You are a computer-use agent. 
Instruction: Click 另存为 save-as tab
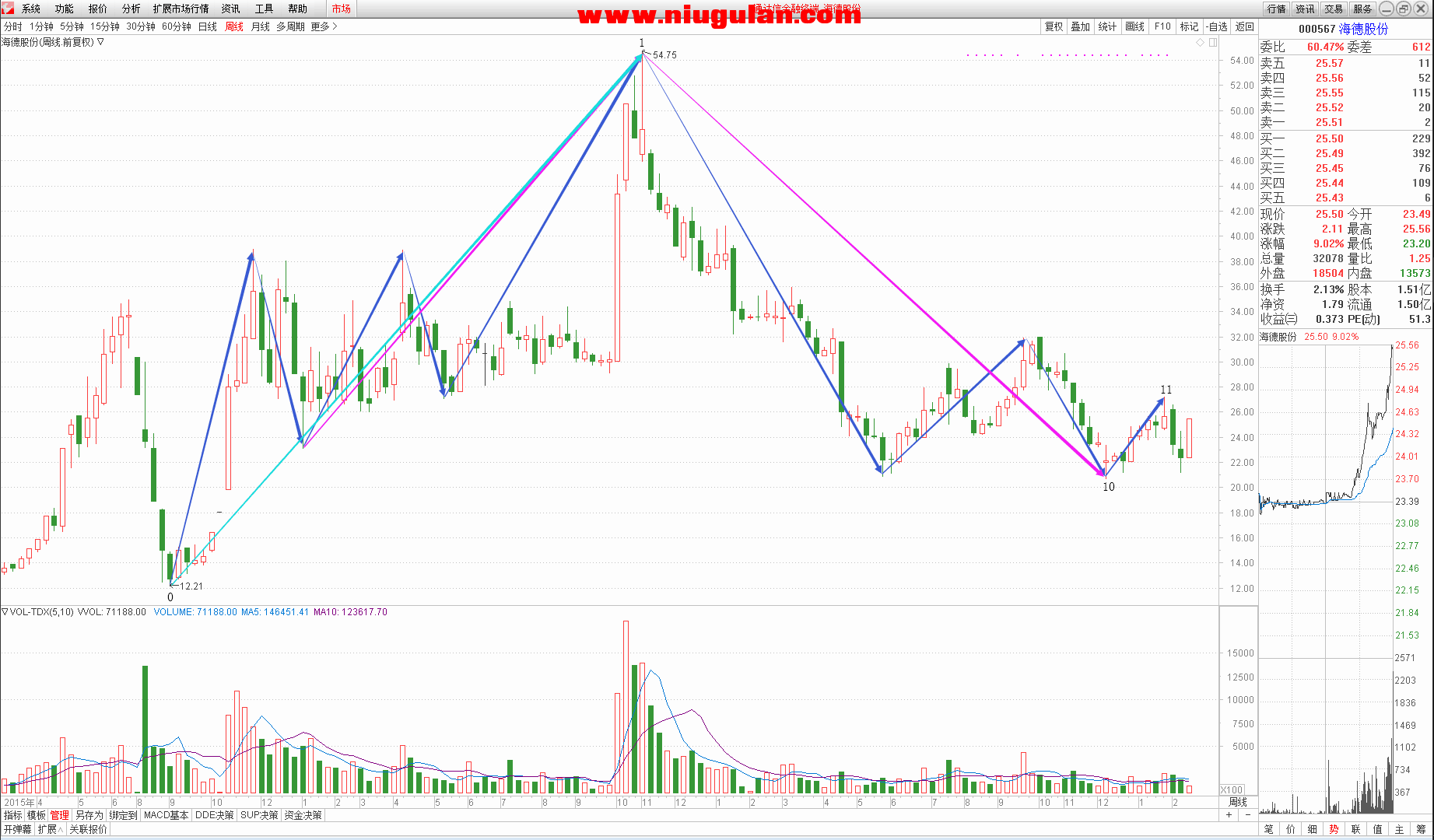pos(89,815)
